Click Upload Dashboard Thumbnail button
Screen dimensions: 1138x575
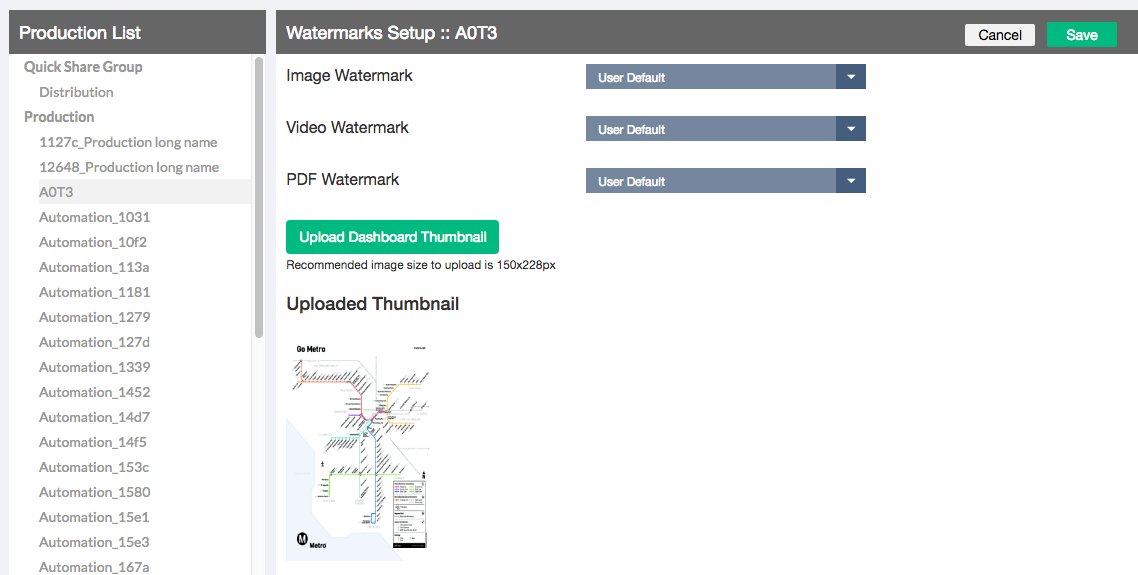click(x=392, y=237)
